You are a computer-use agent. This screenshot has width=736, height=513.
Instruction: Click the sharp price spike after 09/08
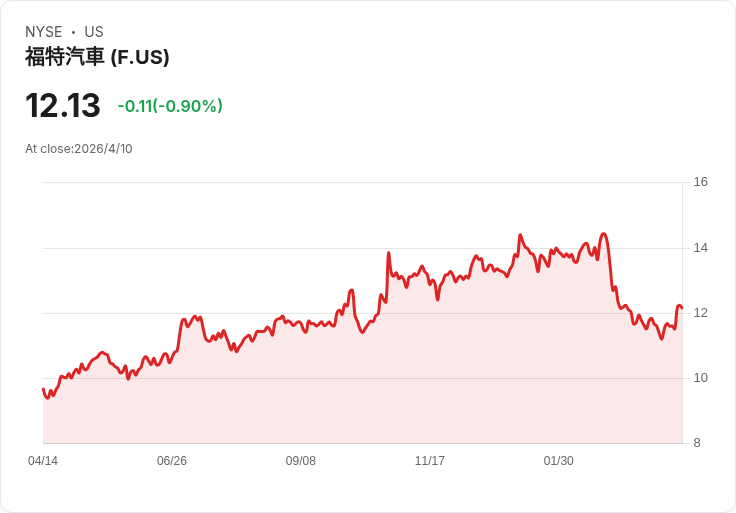point(388,254)
